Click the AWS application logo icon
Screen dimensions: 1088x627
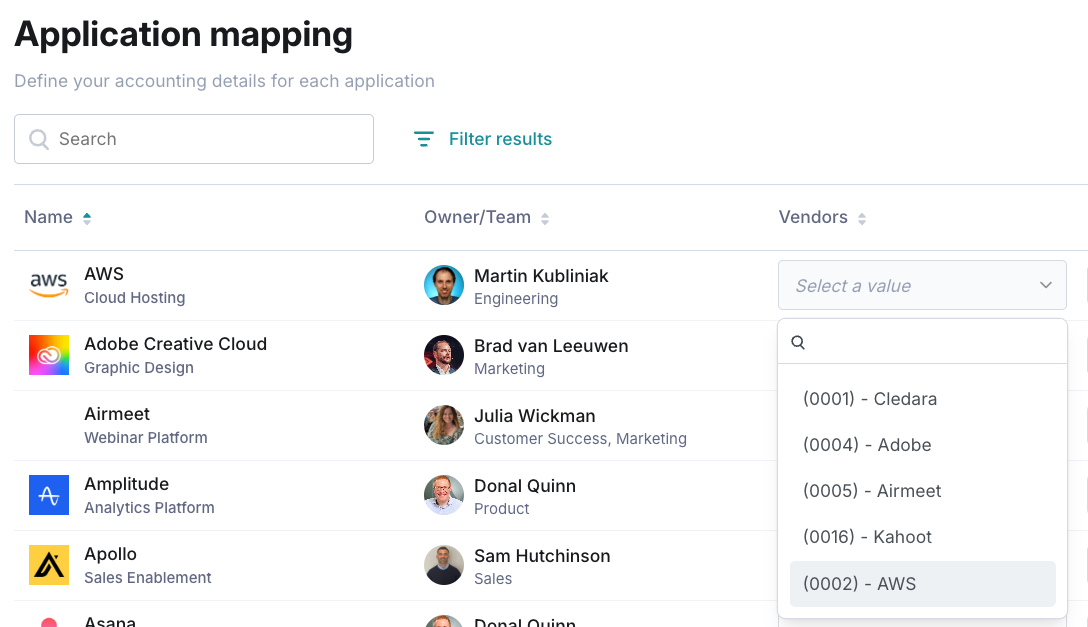48,285
